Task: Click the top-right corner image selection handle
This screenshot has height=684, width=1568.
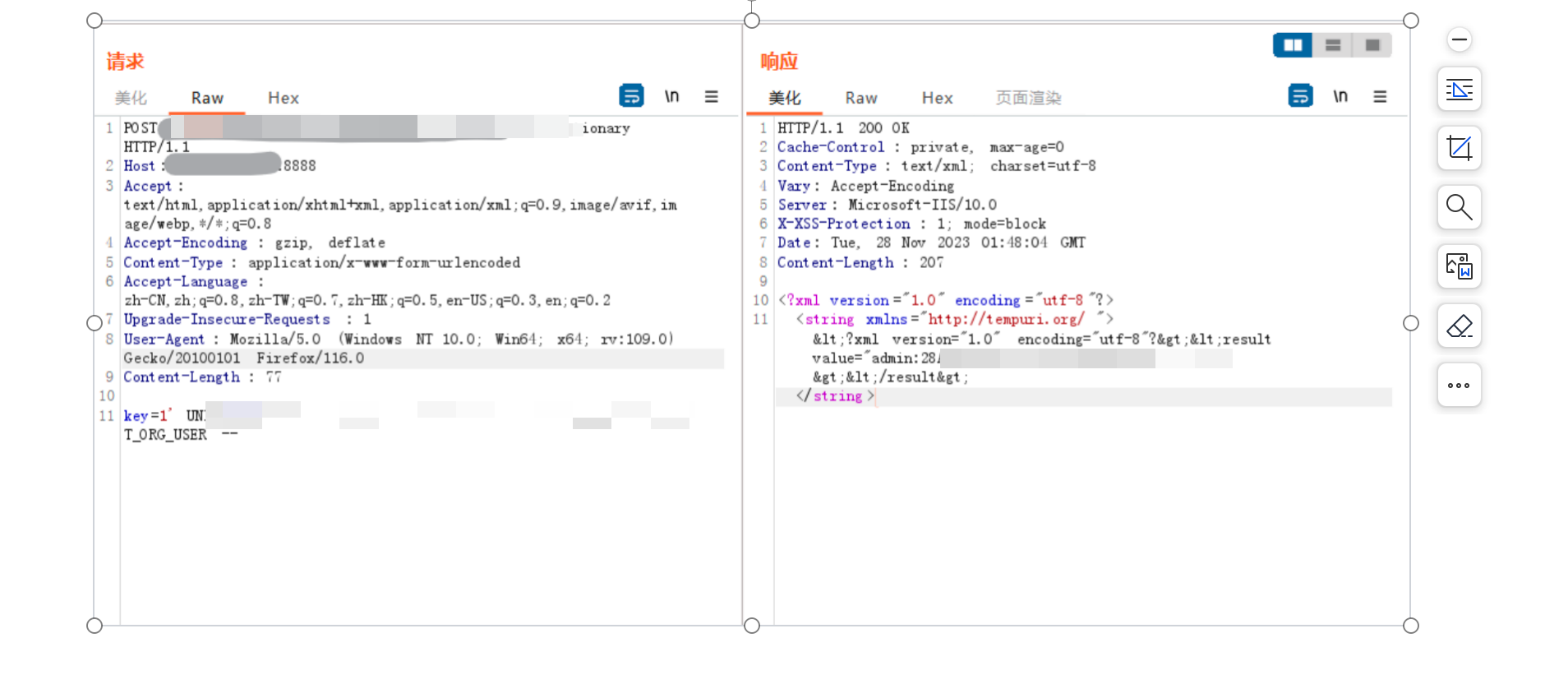Action: click(1411, 21)
